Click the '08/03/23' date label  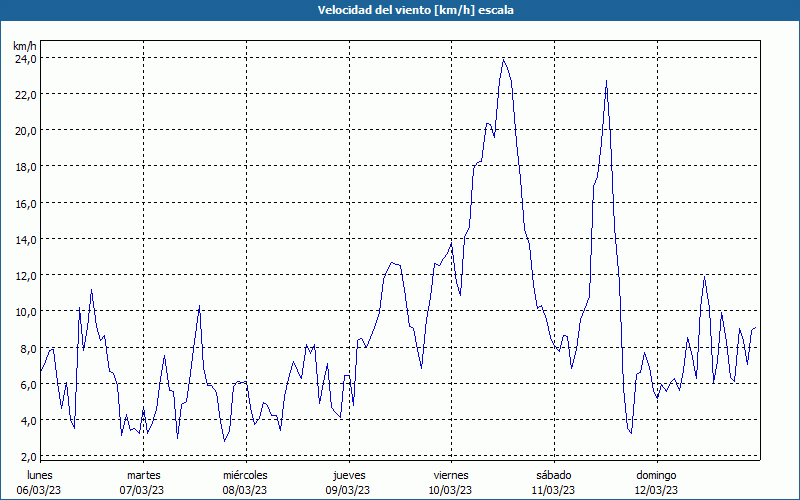(x=244, y=490)
